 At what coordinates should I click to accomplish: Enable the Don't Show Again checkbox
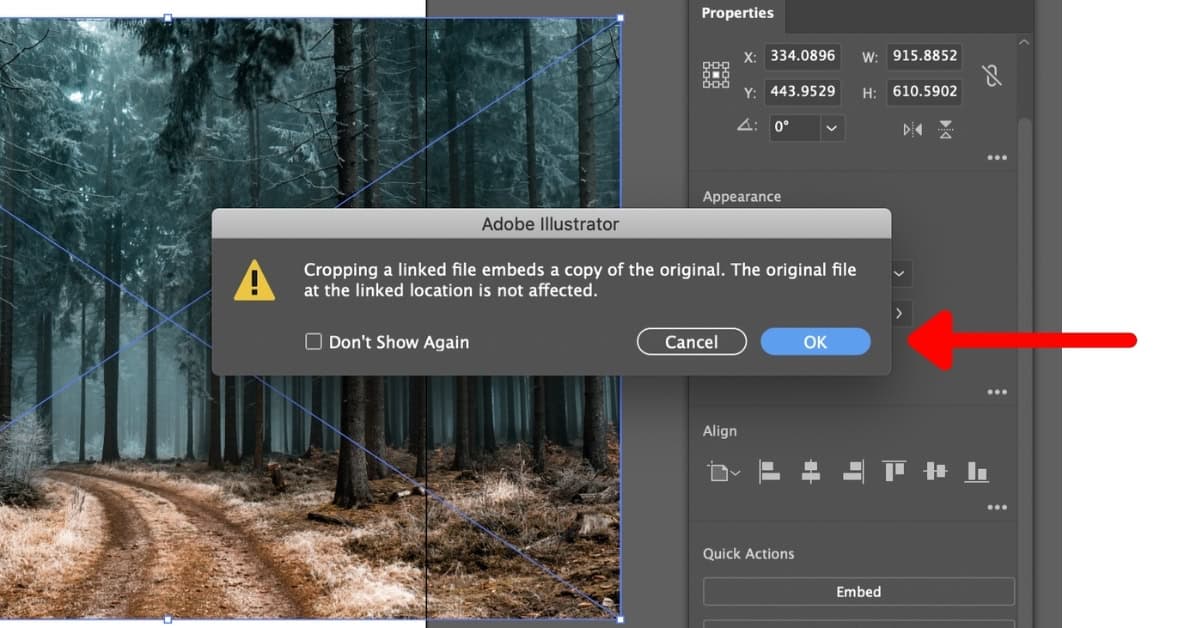pyautogui.click(x=314, y=342)
